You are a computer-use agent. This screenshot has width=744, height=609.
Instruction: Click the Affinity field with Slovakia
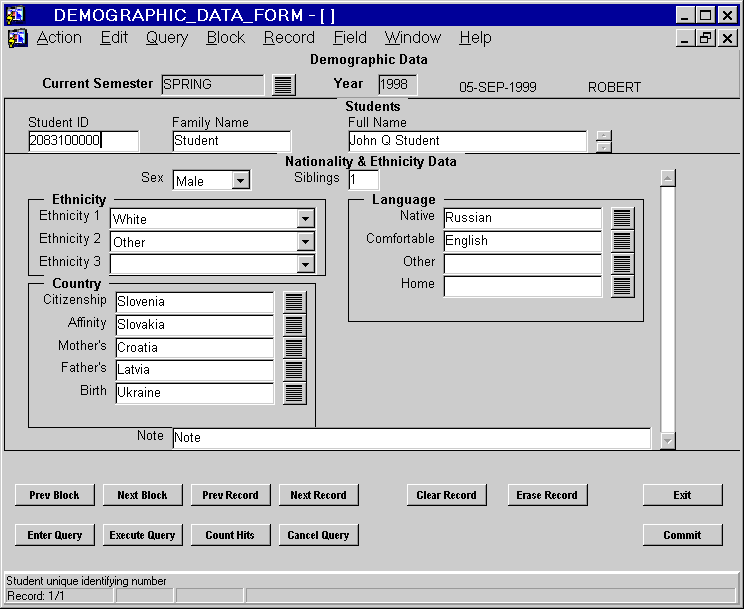pos(195,325)
